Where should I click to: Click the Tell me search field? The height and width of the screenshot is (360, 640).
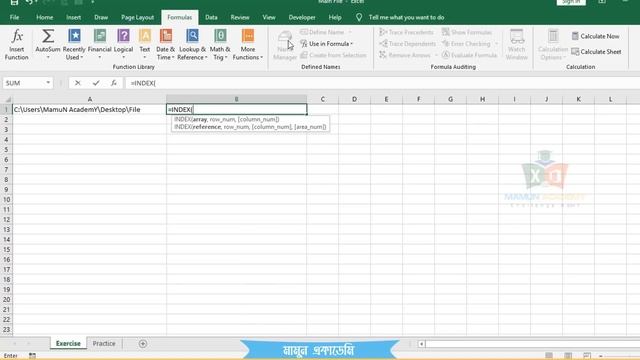(x=407, y=17)
